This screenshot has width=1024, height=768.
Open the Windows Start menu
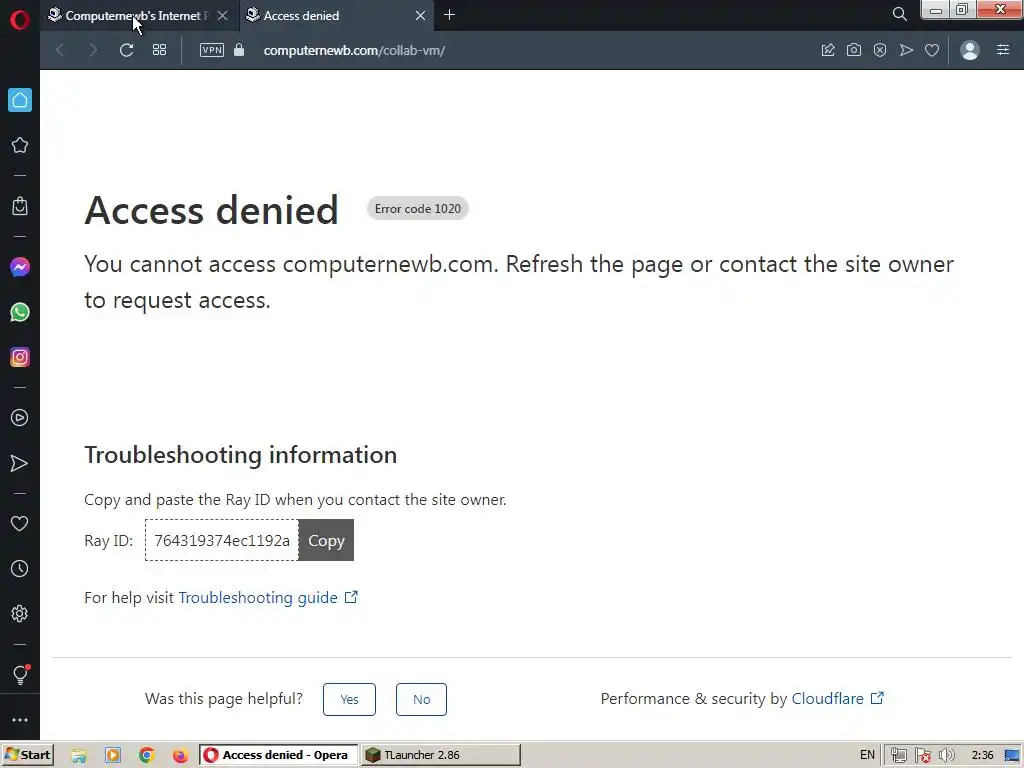tap(27, 755)
